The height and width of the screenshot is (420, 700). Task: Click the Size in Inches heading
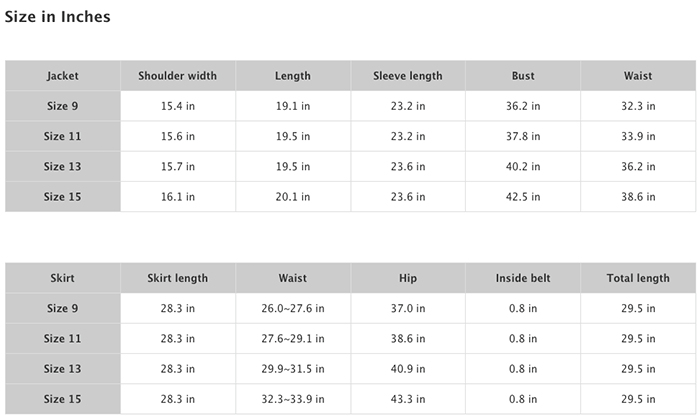(x=58, y=17)
